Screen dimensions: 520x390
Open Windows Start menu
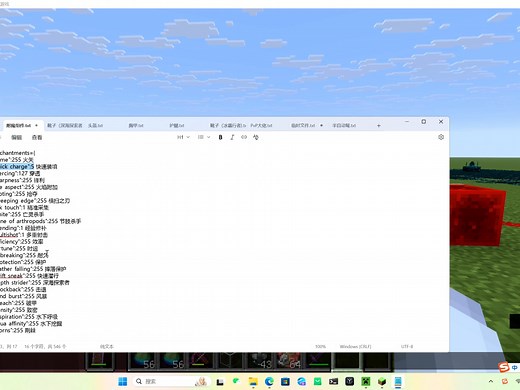123,381
